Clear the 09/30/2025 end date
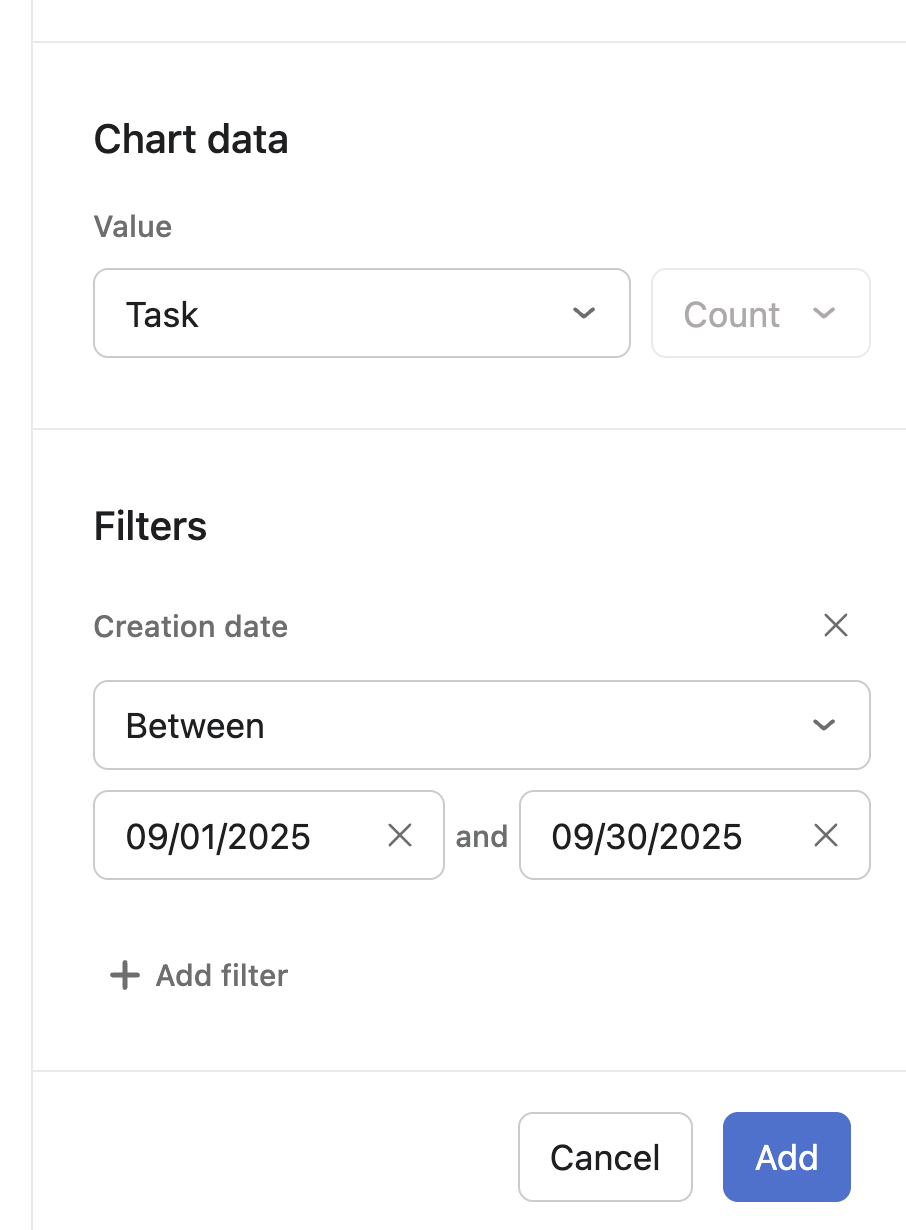Viewport: 906px width, 1230px height. point(825,836)
